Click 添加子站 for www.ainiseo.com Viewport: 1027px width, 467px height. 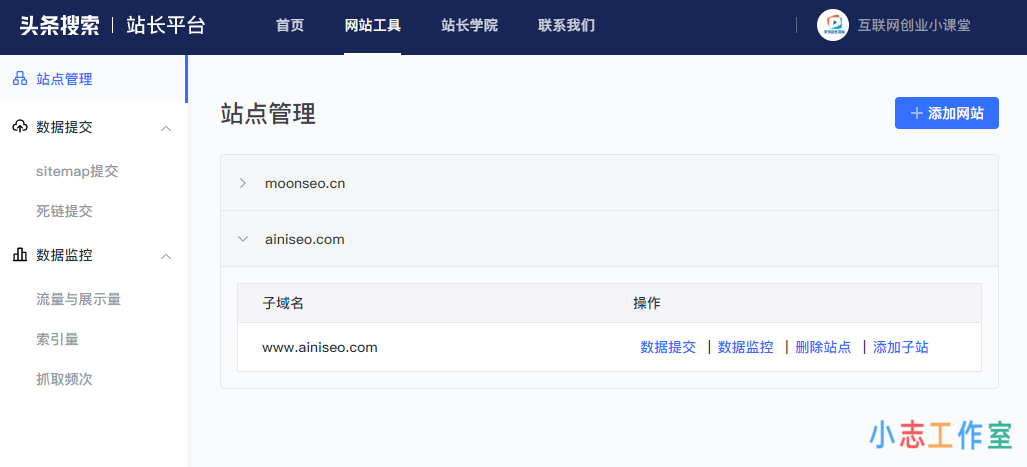coord(901,347)
